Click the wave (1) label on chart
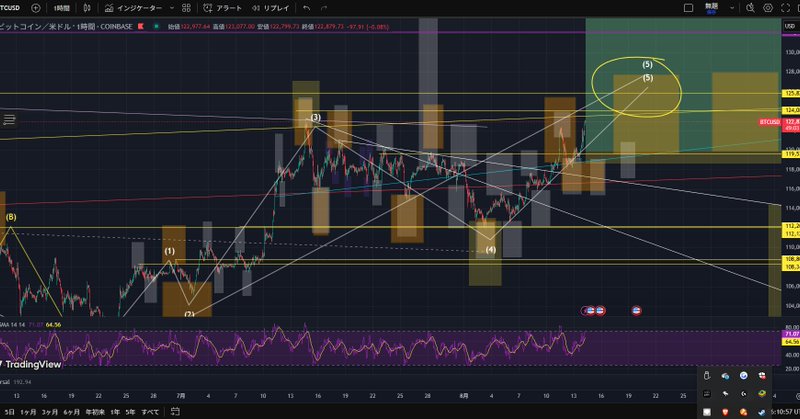The image size is (800, 419). [169, 251]
